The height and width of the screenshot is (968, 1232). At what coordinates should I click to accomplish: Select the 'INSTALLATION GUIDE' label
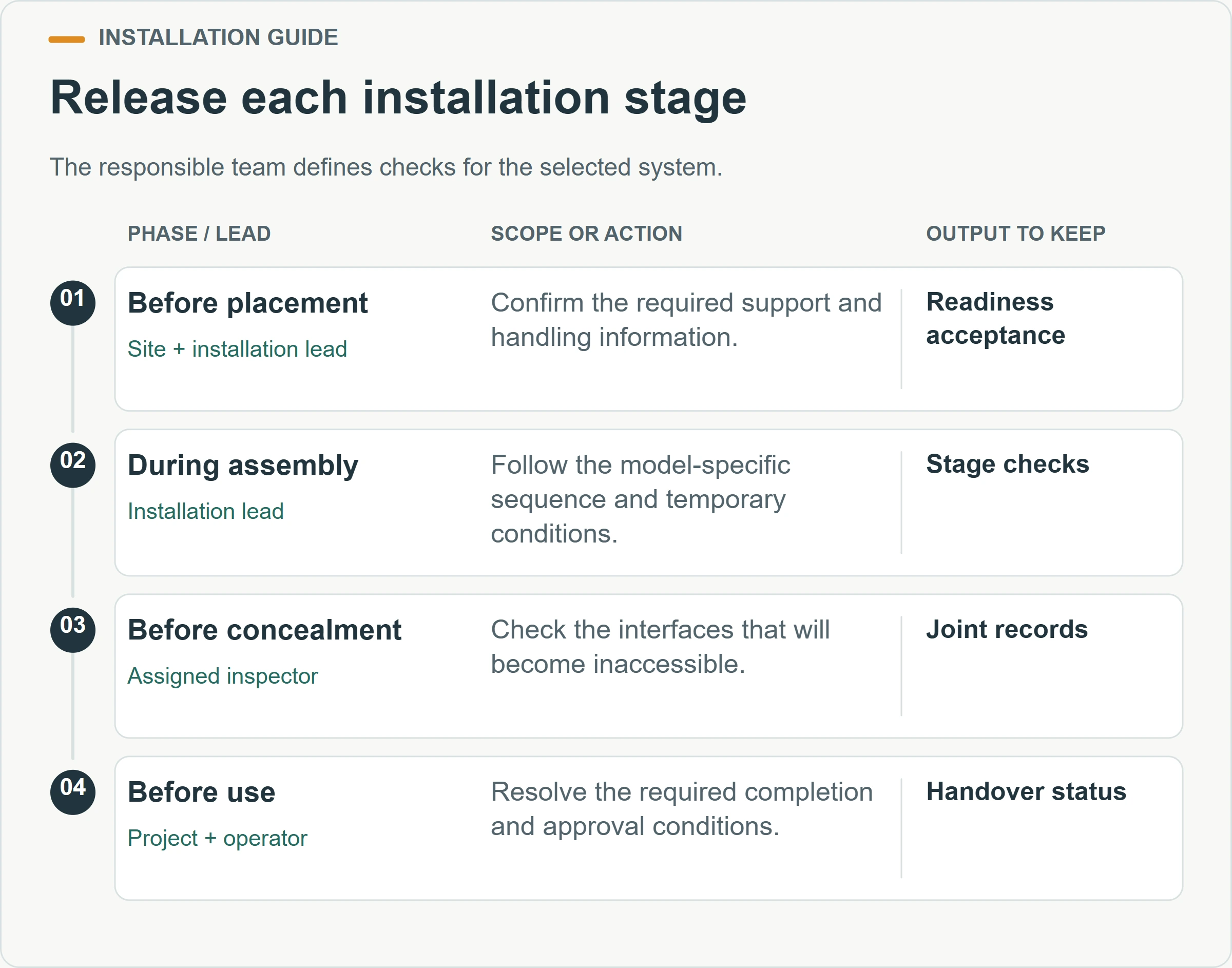pyautogui.click(x=218, y=37)
